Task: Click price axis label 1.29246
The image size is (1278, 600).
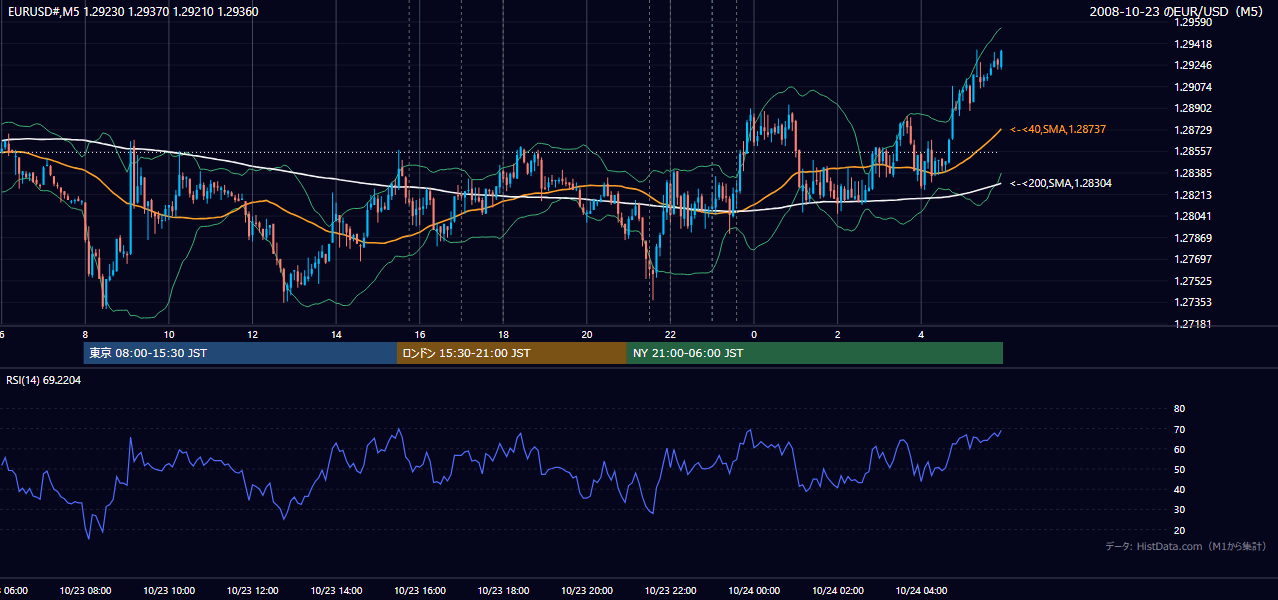Action: click(1193, 66)
